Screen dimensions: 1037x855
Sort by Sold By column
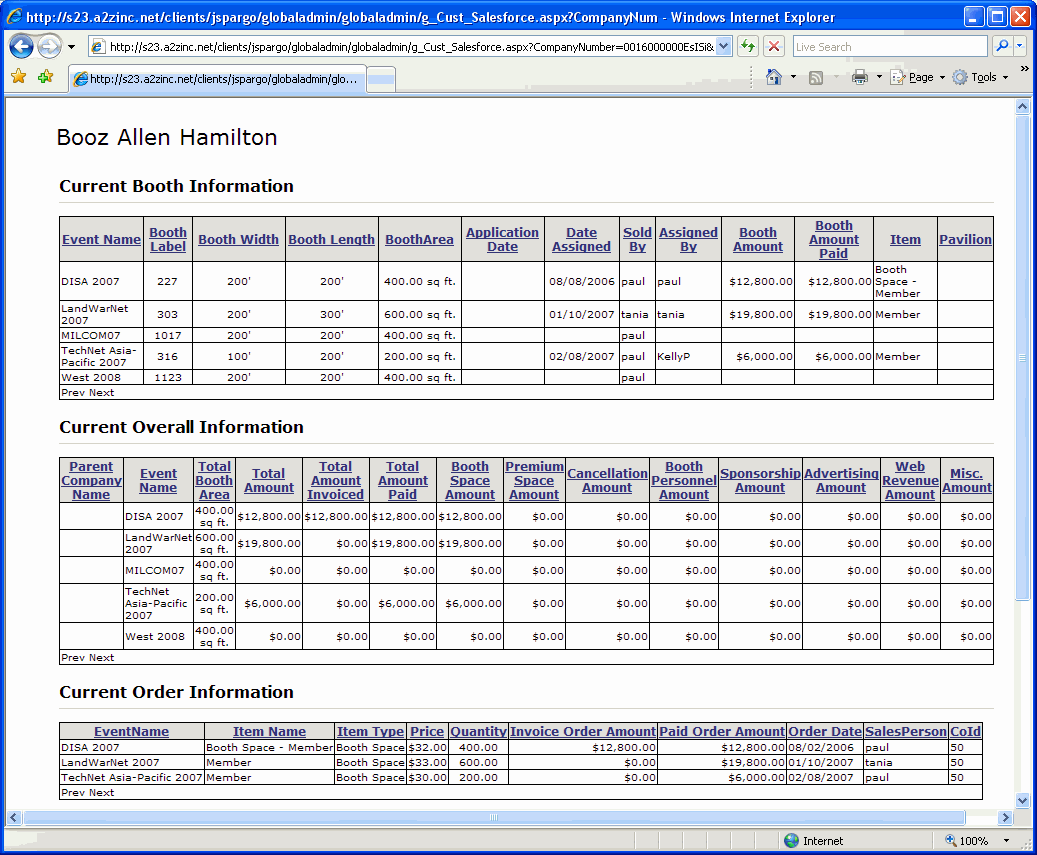(637, 239)
